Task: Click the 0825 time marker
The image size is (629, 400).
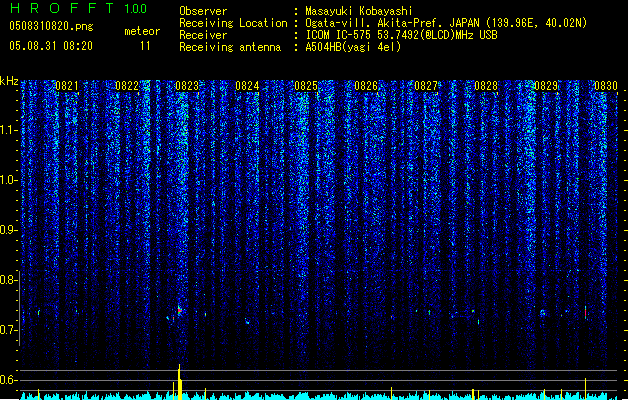Action: pos(306,86)
